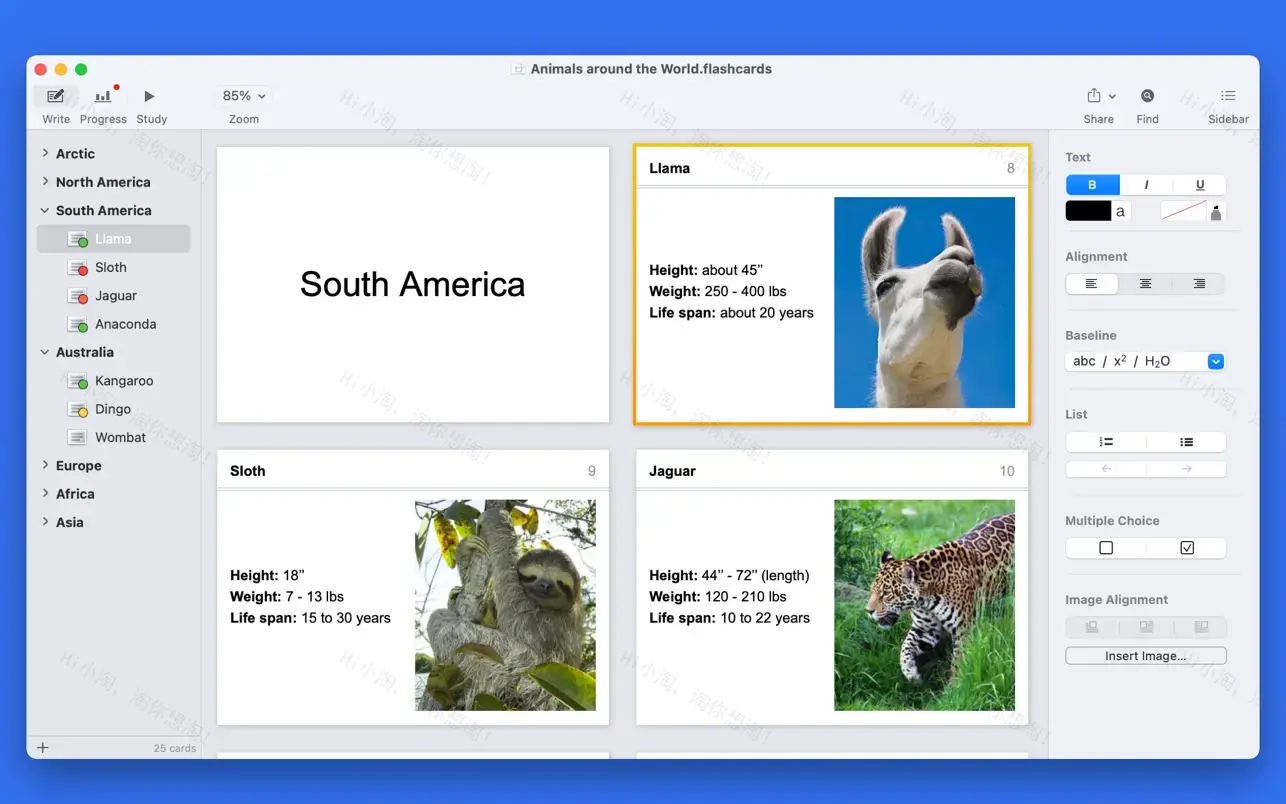Toggle italic text formatting
The image size is (1286, 804).
click(x=1146, y=184)
